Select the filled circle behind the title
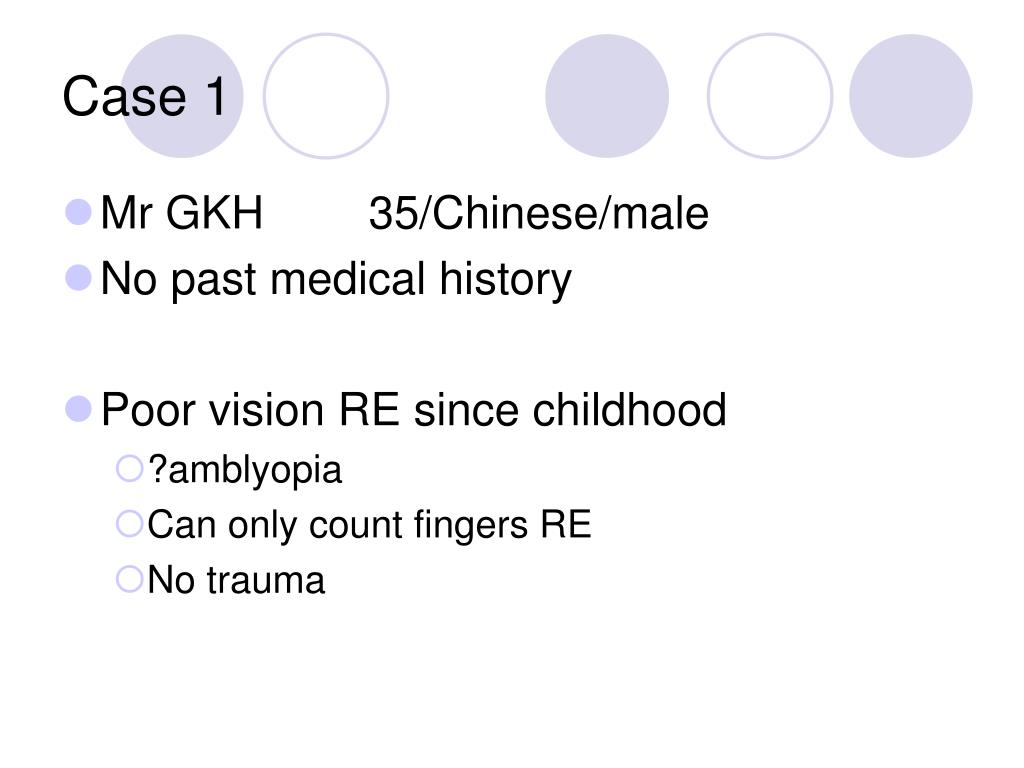 pyautogui.click(x=182, y=96)
